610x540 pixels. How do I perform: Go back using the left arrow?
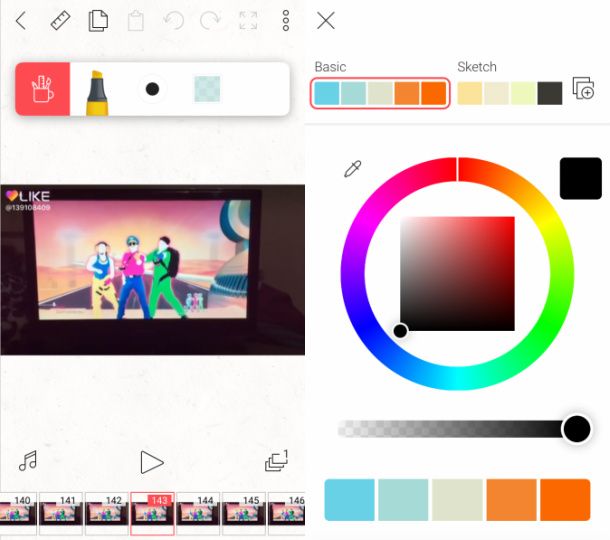point(21,21)
